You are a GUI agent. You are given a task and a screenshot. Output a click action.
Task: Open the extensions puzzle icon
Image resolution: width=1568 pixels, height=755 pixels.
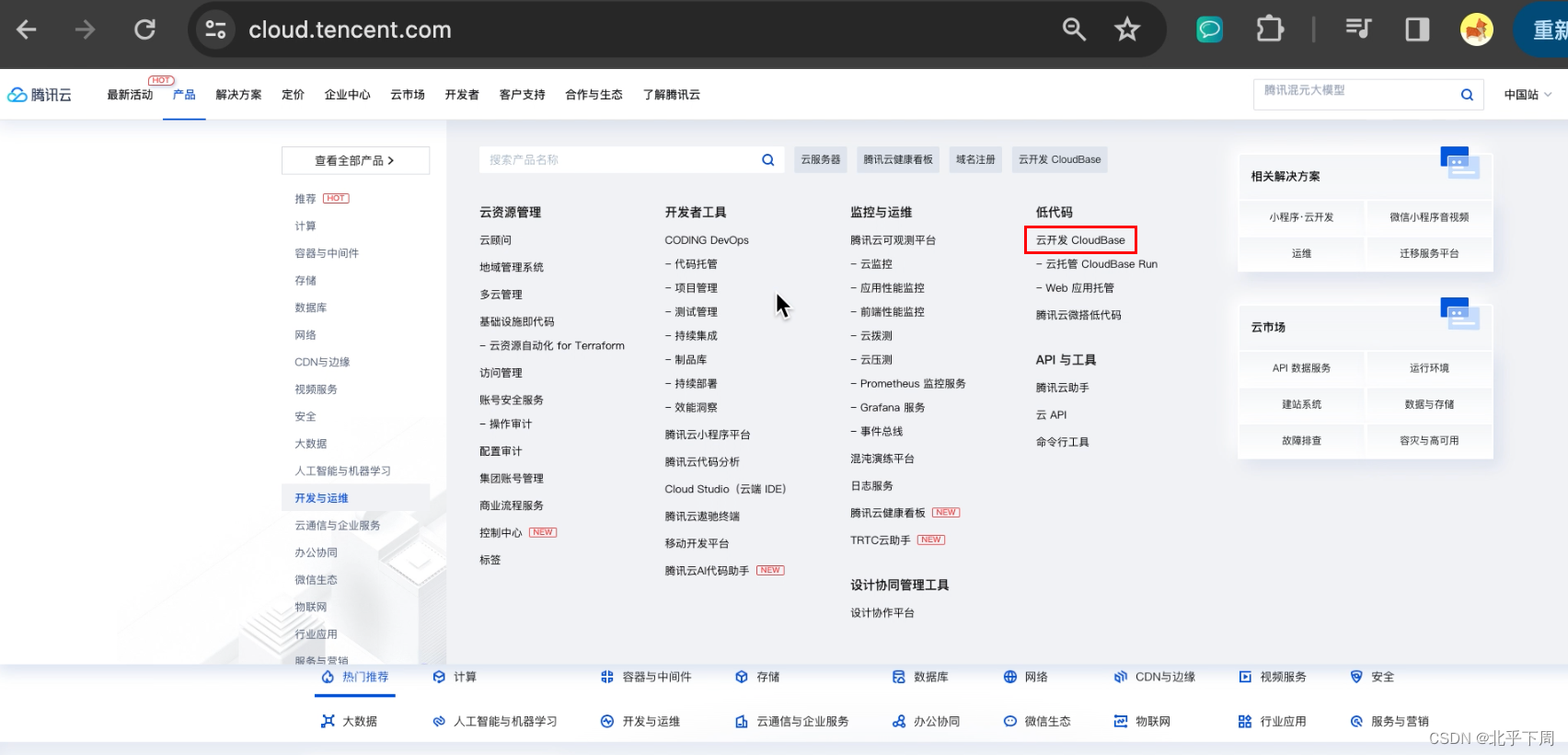click(1270, 29)
